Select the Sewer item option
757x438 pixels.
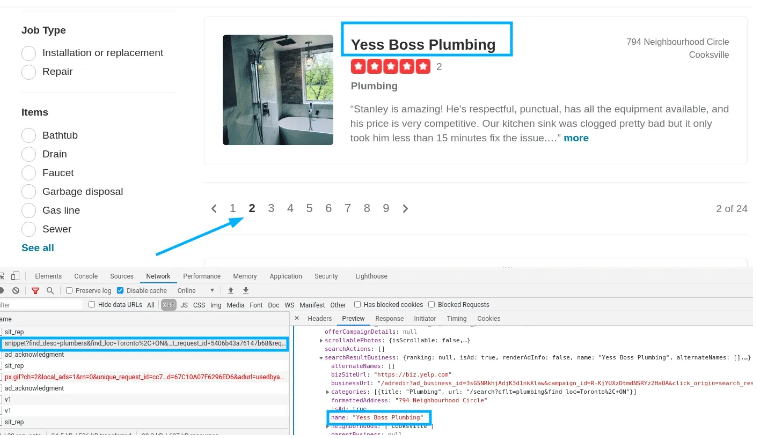28,229
